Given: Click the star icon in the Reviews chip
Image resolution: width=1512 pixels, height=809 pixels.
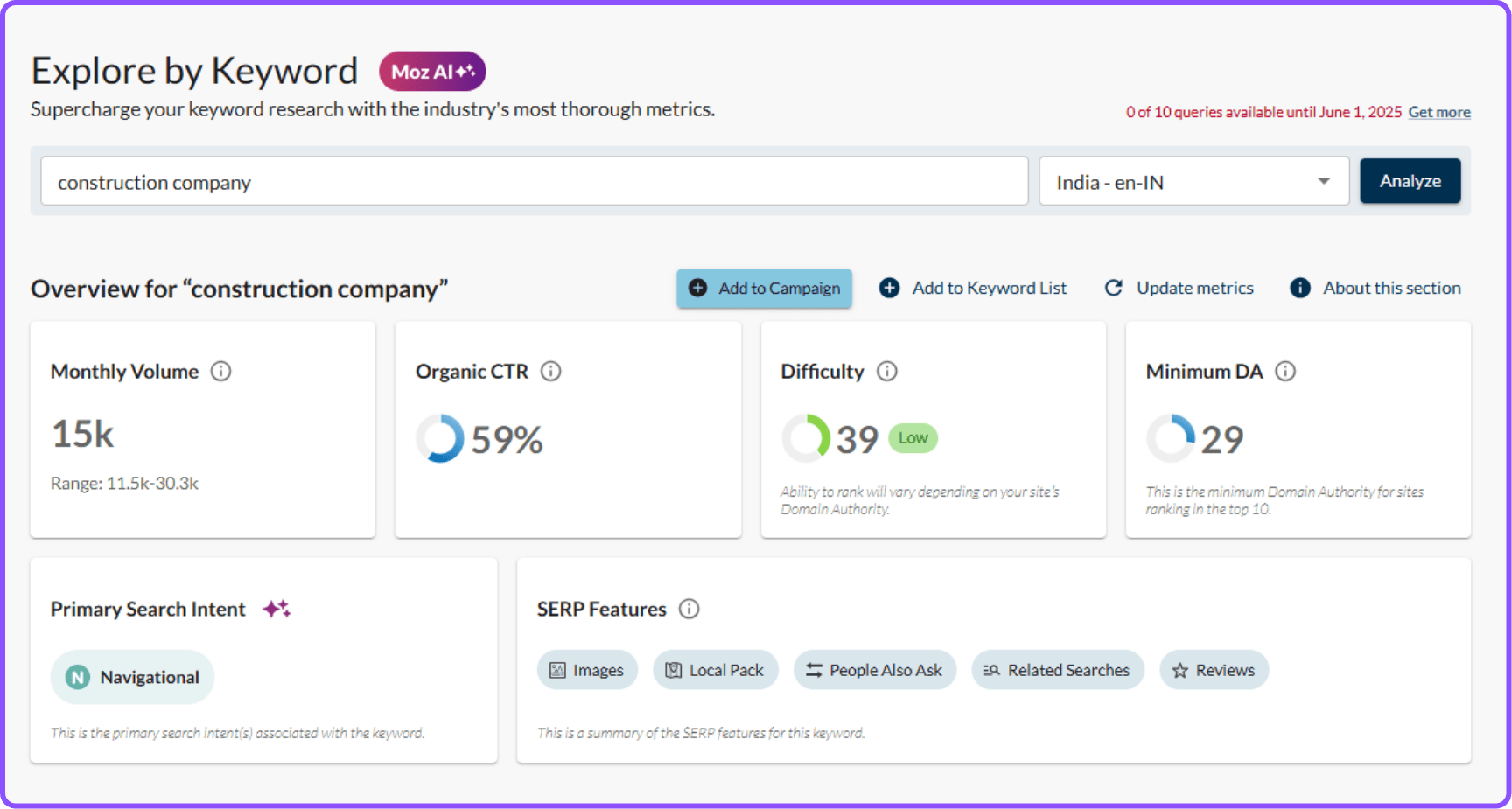Looking at the screenshot, I should pos(1180,670).
